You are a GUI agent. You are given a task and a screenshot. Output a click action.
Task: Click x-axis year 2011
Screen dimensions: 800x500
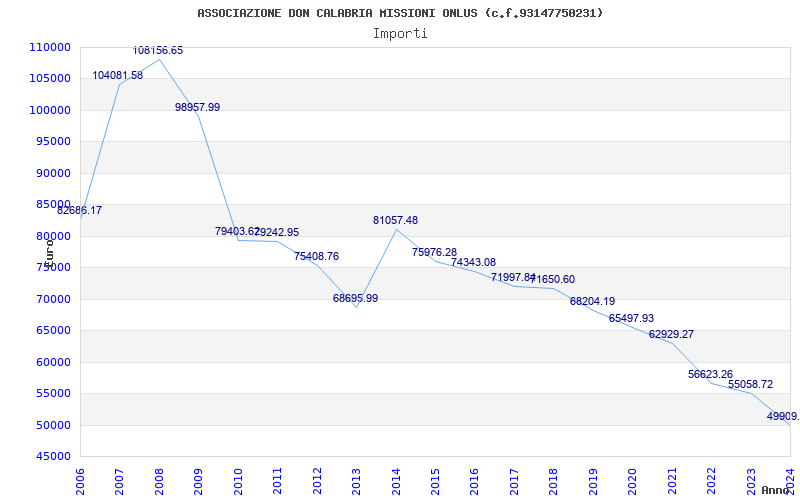[277, 481]
